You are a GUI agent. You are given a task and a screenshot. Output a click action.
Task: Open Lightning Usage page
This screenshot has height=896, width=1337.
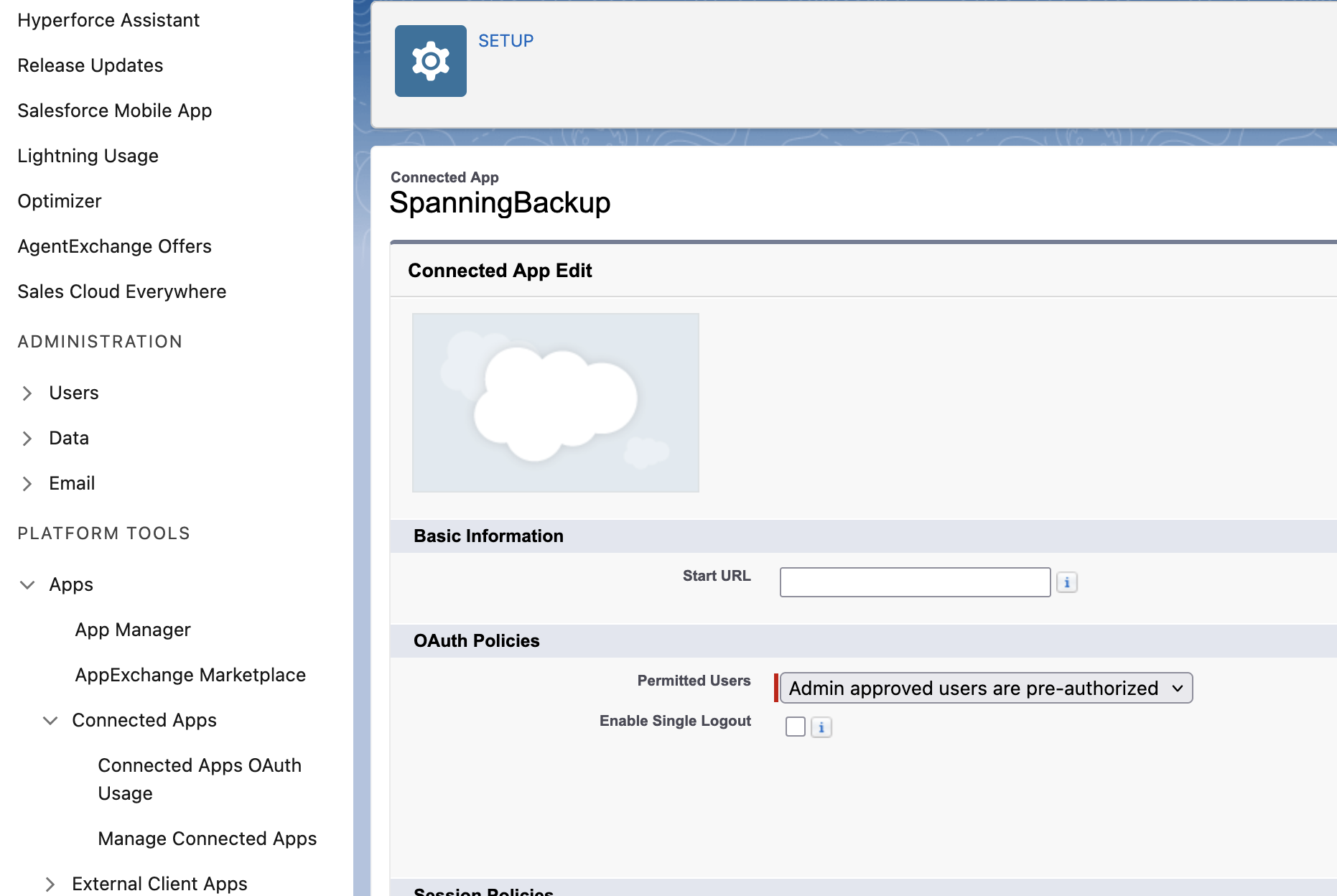click(x=88, y=156)
